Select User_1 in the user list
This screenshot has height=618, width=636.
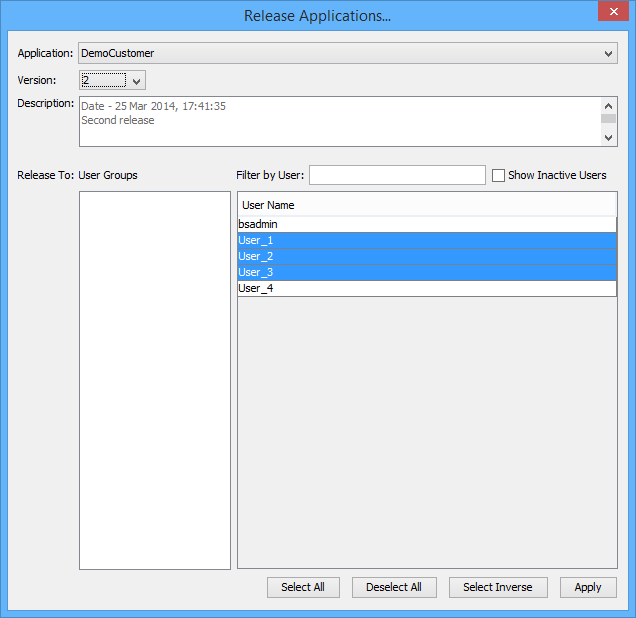pos(426,241)
